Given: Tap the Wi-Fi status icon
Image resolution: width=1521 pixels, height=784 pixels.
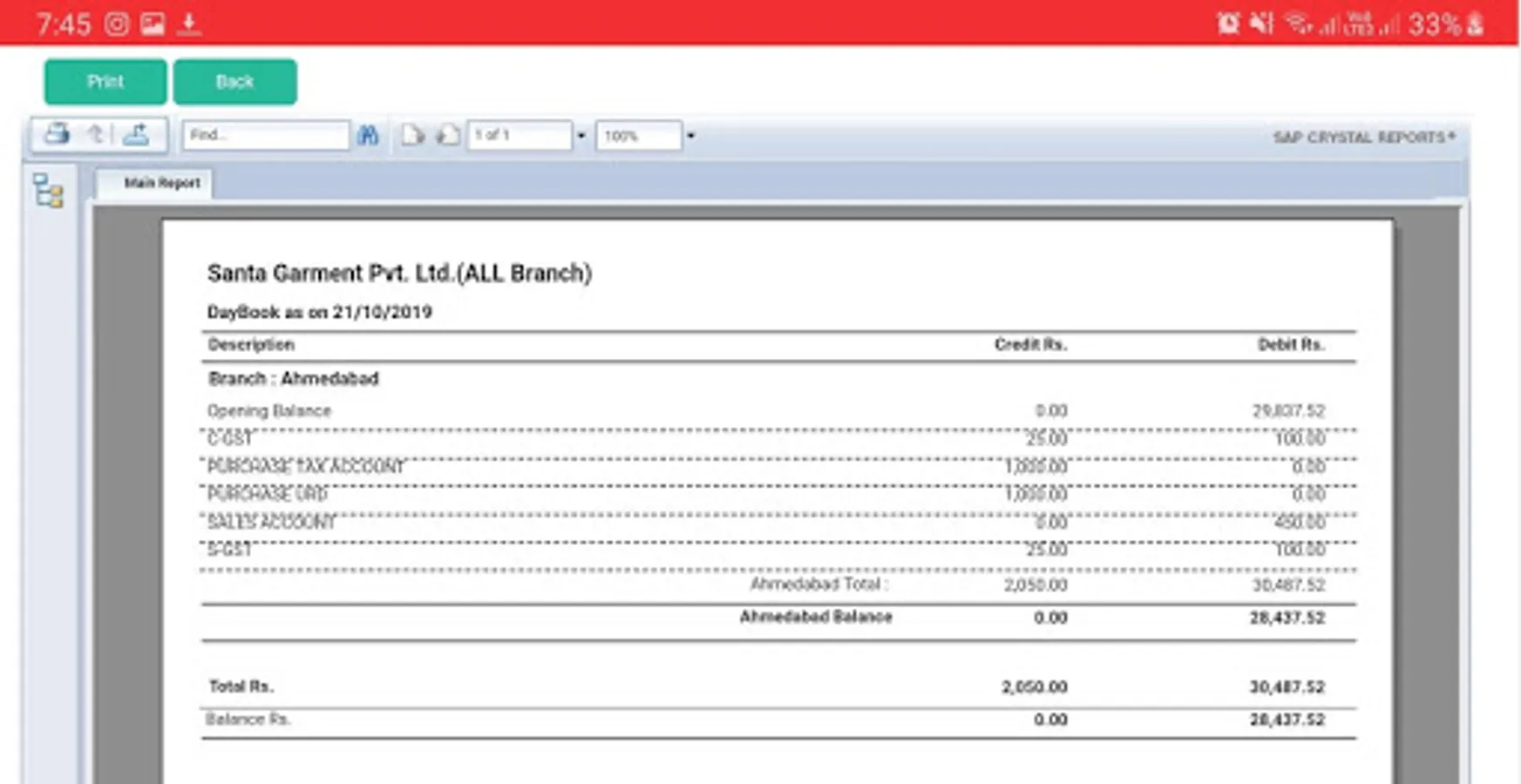Looking at the screenshot, I should (1297, 23).
